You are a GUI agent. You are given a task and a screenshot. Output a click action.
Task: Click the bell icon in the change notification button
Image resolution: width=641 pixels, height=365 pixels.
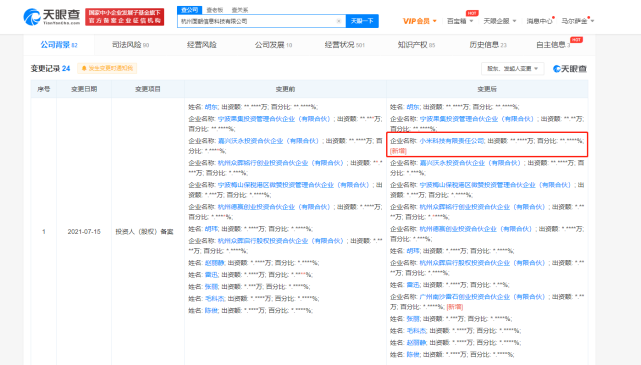tap(84, 68)
